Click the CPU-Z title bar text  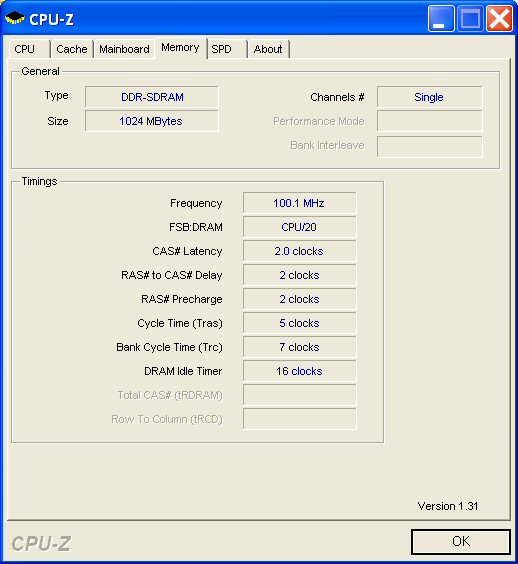point(51,19)
